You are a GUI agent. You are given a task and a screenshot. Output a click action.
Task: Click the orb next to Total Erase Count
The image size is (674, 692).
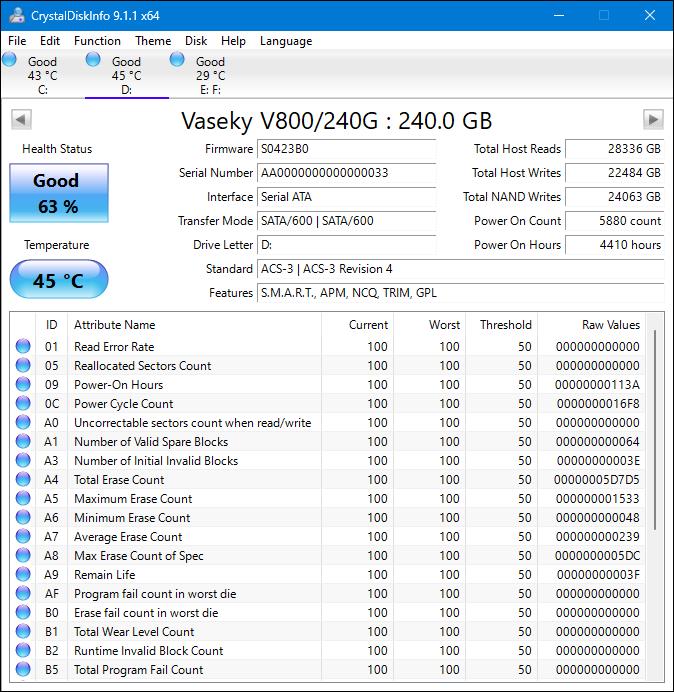pyautogui.click(x=23, y=480)
